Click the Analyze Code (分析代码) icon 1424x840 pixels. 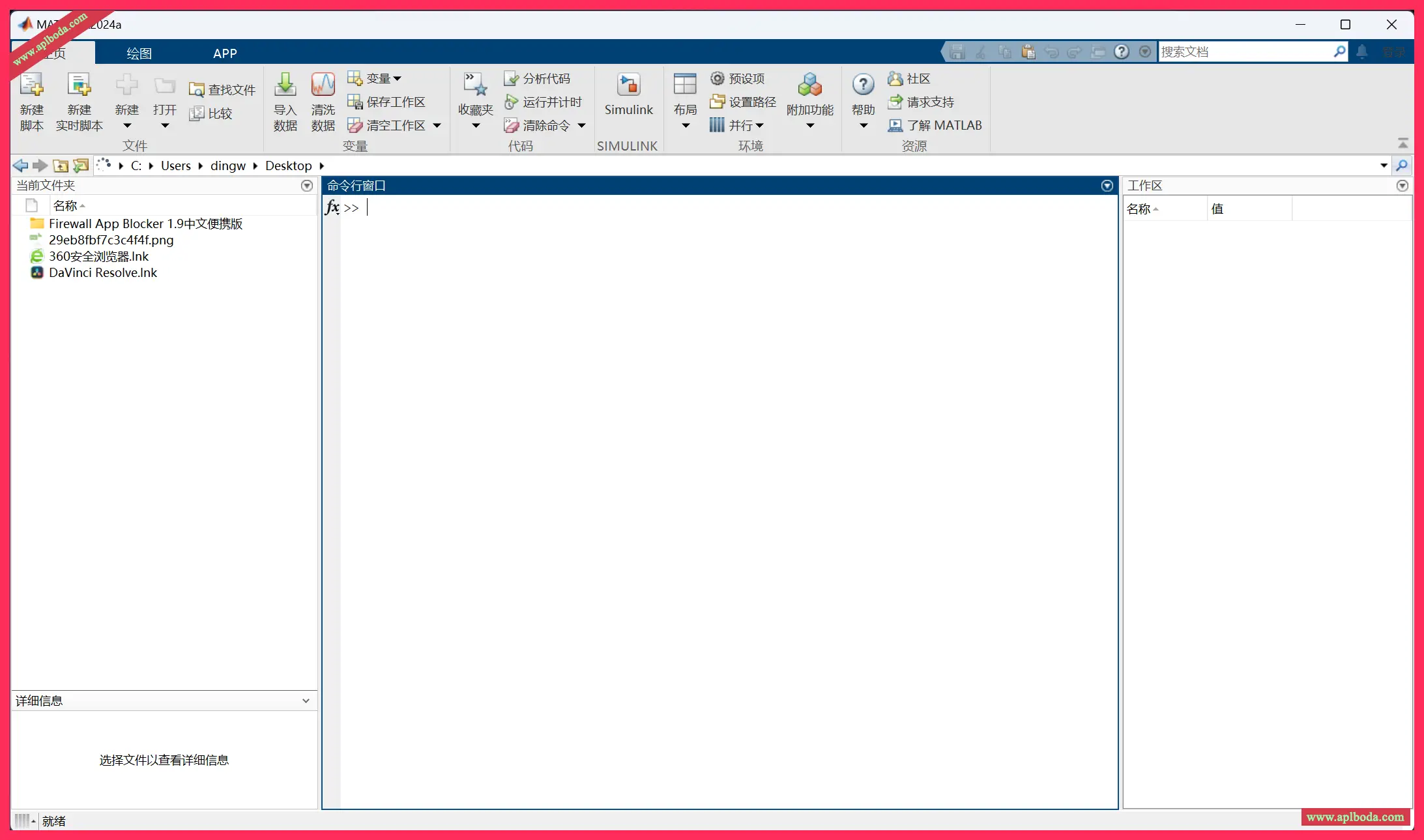click(x=511, y=78)
